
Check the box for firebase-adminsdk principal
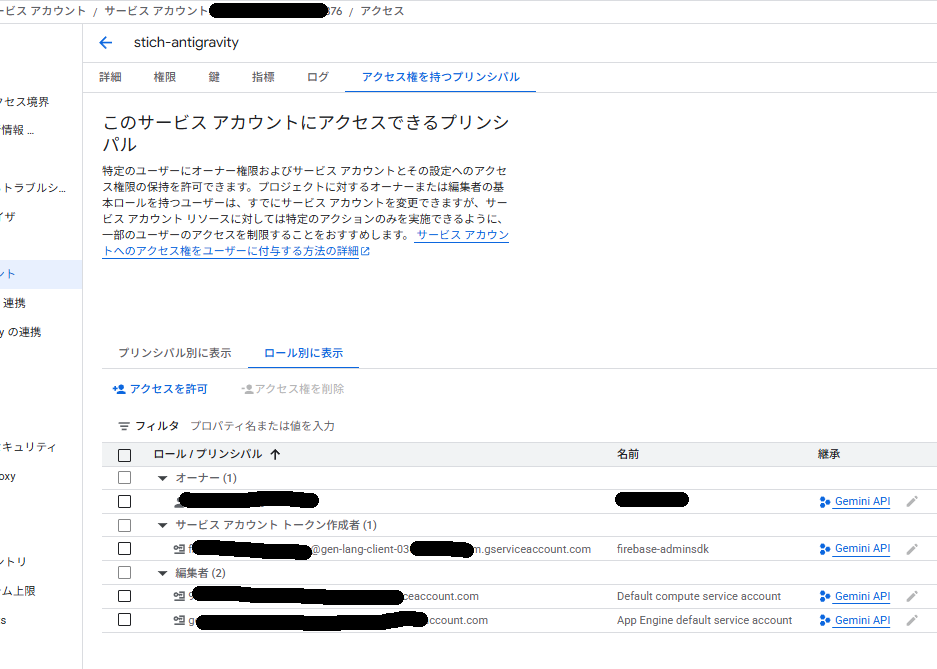click(x=125, y=549)
